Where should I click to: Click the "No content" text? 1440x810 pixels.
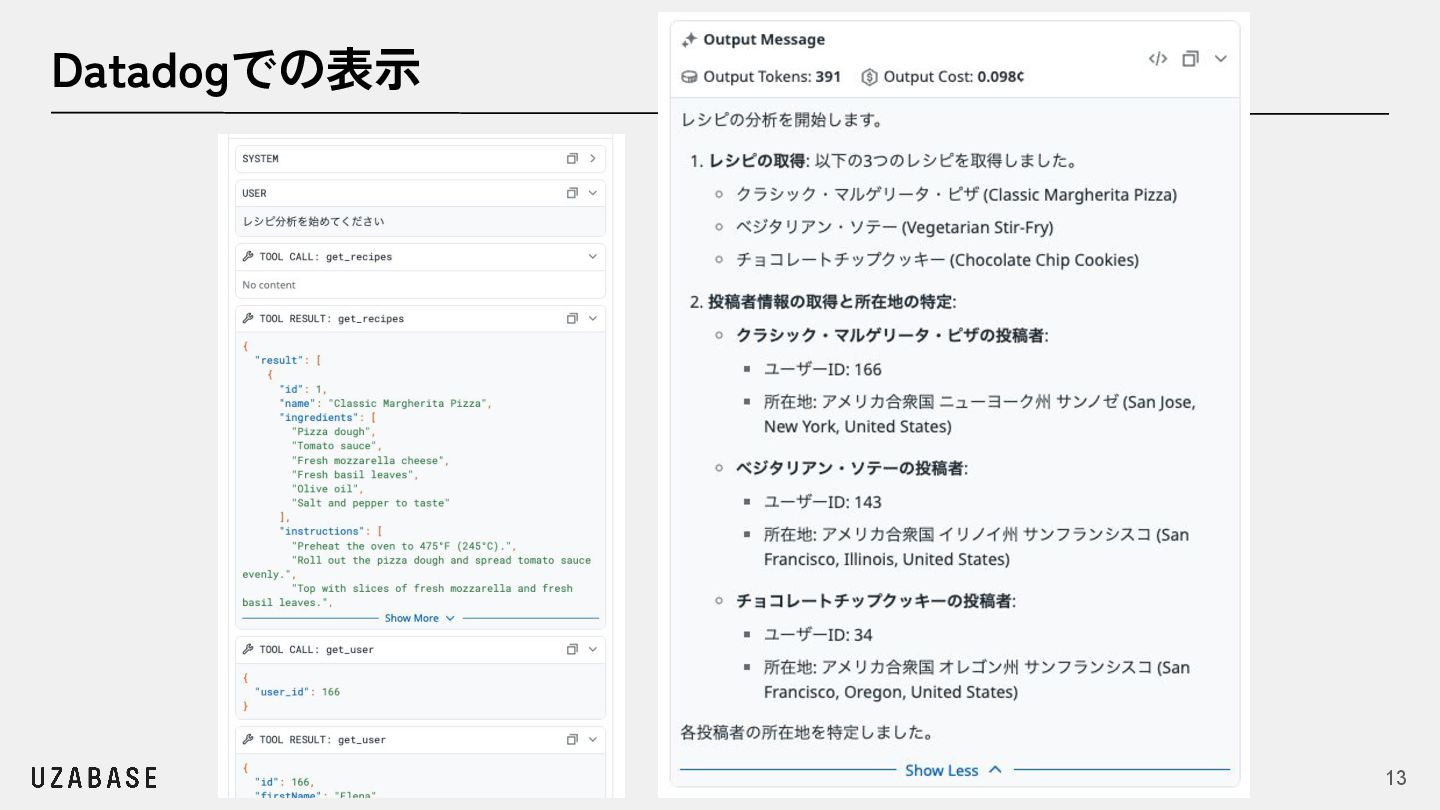(x=269, y=285)
